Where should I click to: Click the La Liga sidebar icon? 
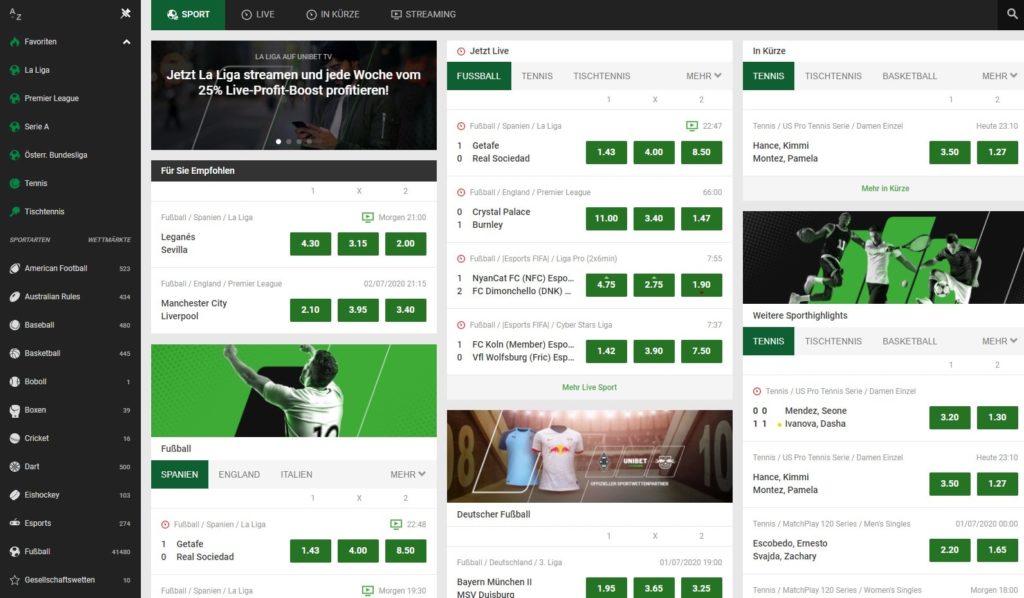[14, 70]
